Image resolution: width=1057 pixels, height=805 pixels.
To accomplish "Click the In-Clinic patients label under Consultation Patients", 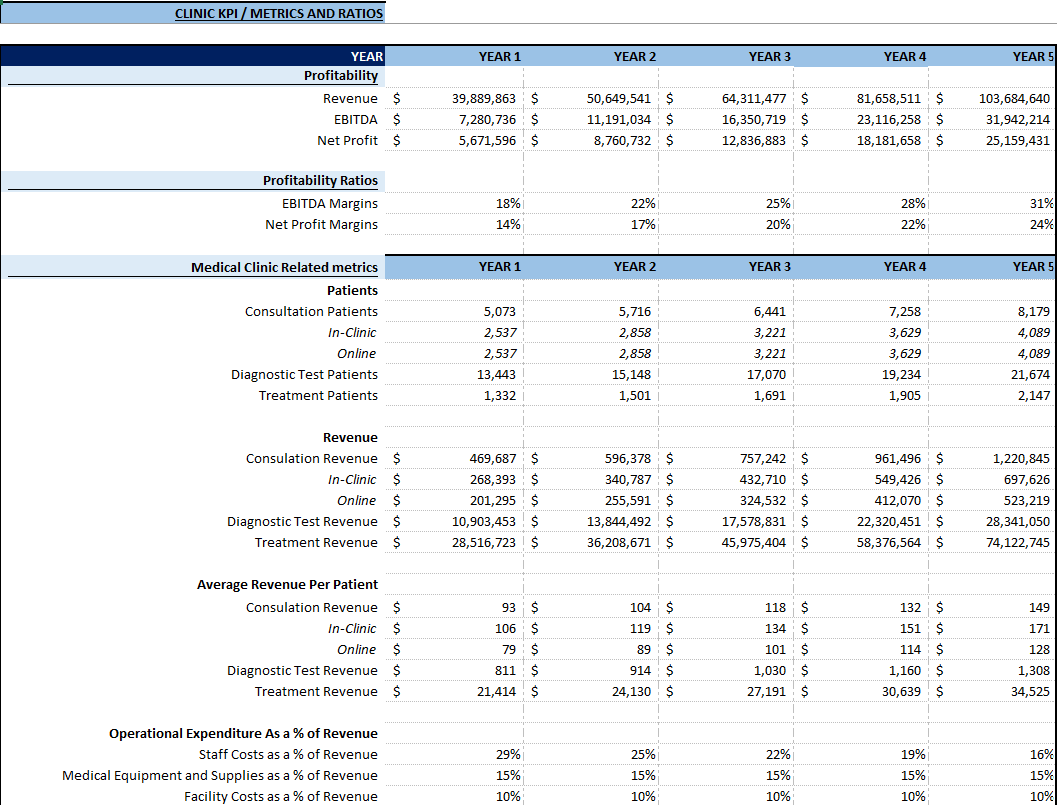I will point(356,332).
